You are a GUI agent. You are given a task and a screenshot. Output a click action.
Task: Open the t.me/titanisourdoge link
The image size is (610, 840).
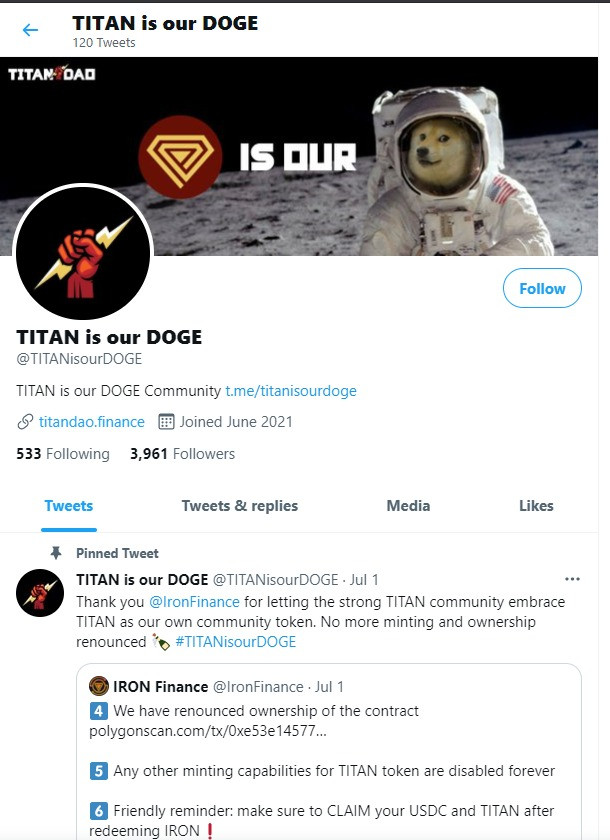(x=291, y=391)
